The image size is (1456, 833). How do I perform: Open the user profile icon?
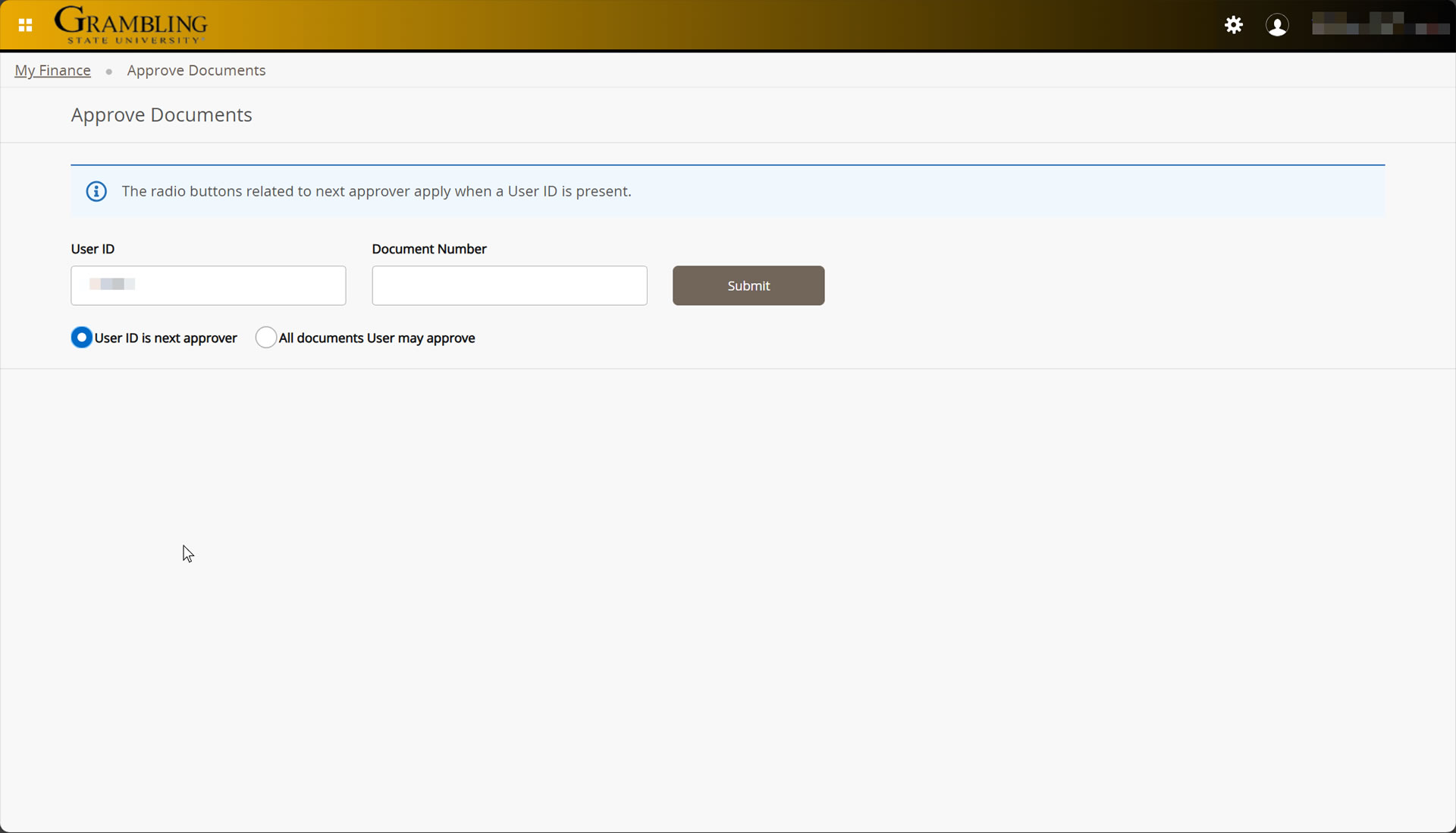pos(1278,24)
